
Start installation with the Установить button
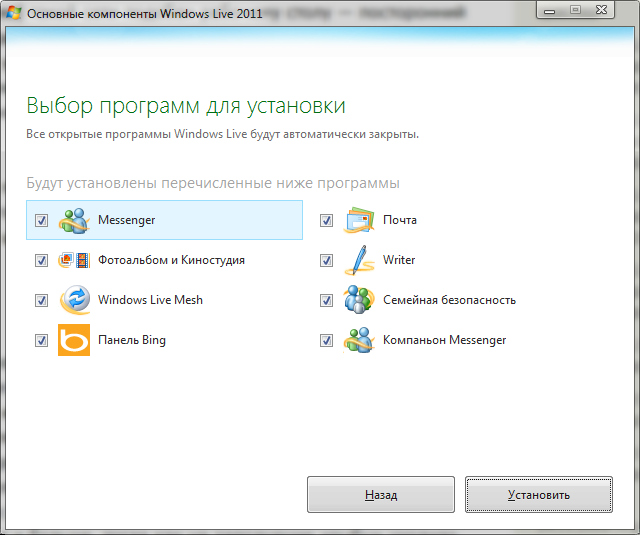(539, 494)
